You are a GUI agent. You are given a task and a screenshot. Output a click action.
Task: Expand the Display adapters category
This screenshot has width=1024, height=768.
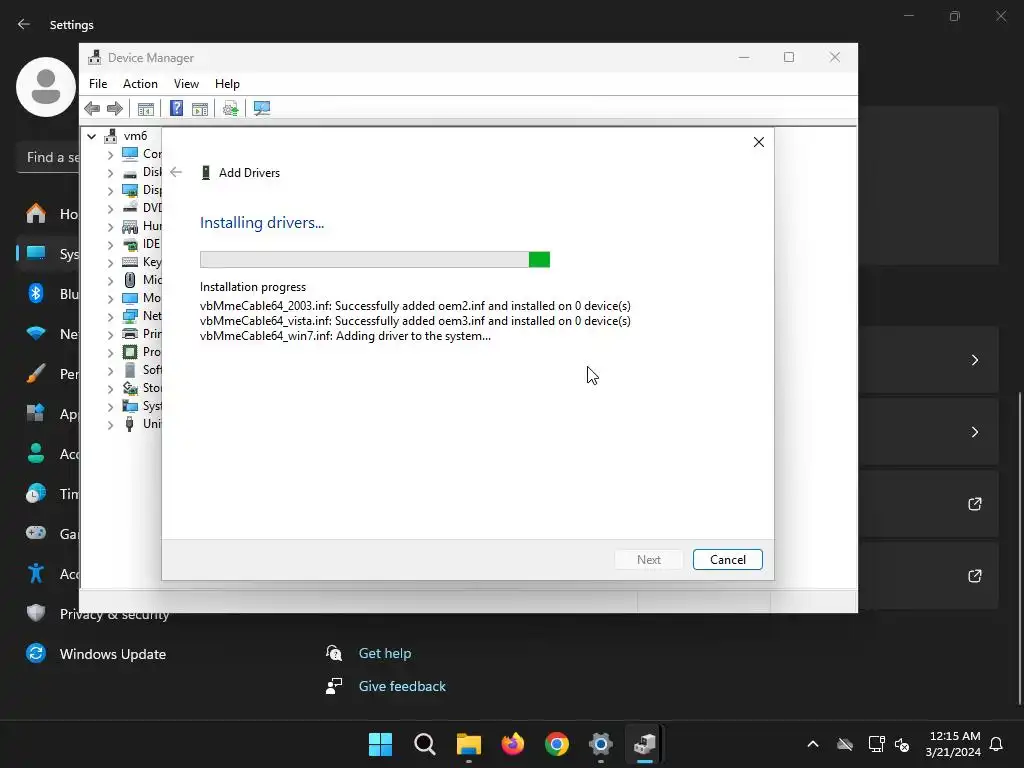(x=110, y=191)
